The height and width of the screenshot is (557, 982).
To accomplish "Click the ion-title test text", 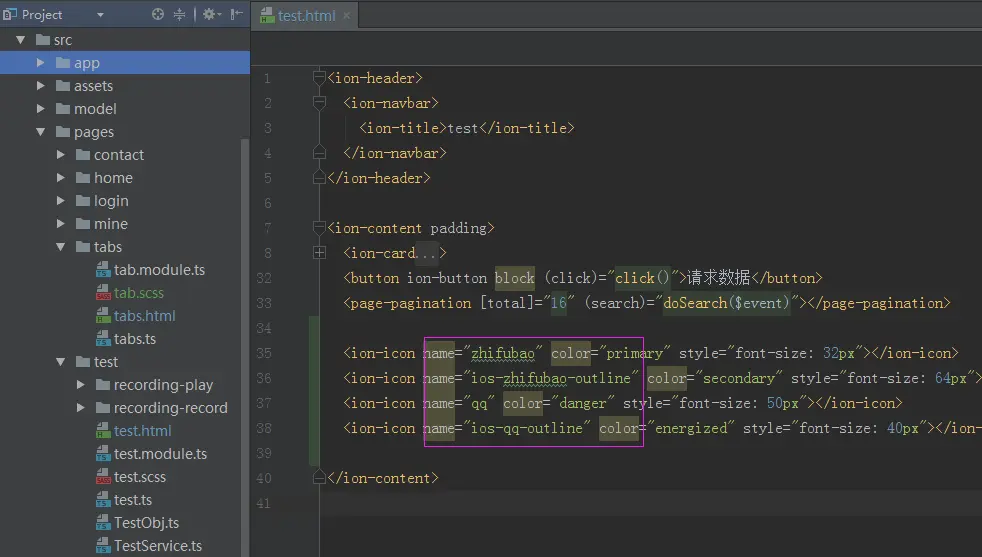I will 463,128.
